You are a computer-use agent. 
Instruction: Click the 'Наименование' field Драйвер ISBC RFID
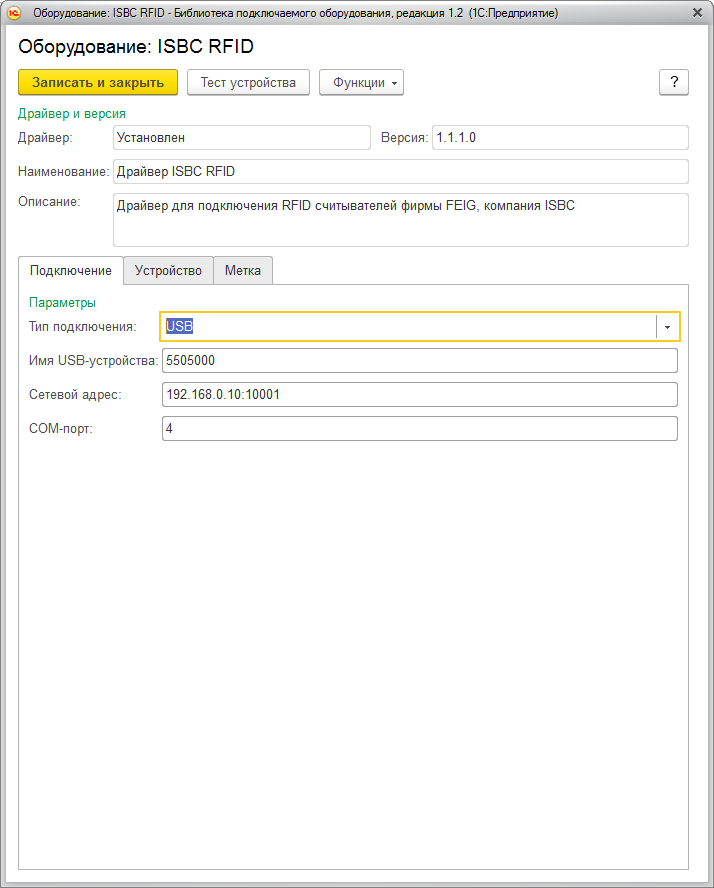tap(401, 172)
